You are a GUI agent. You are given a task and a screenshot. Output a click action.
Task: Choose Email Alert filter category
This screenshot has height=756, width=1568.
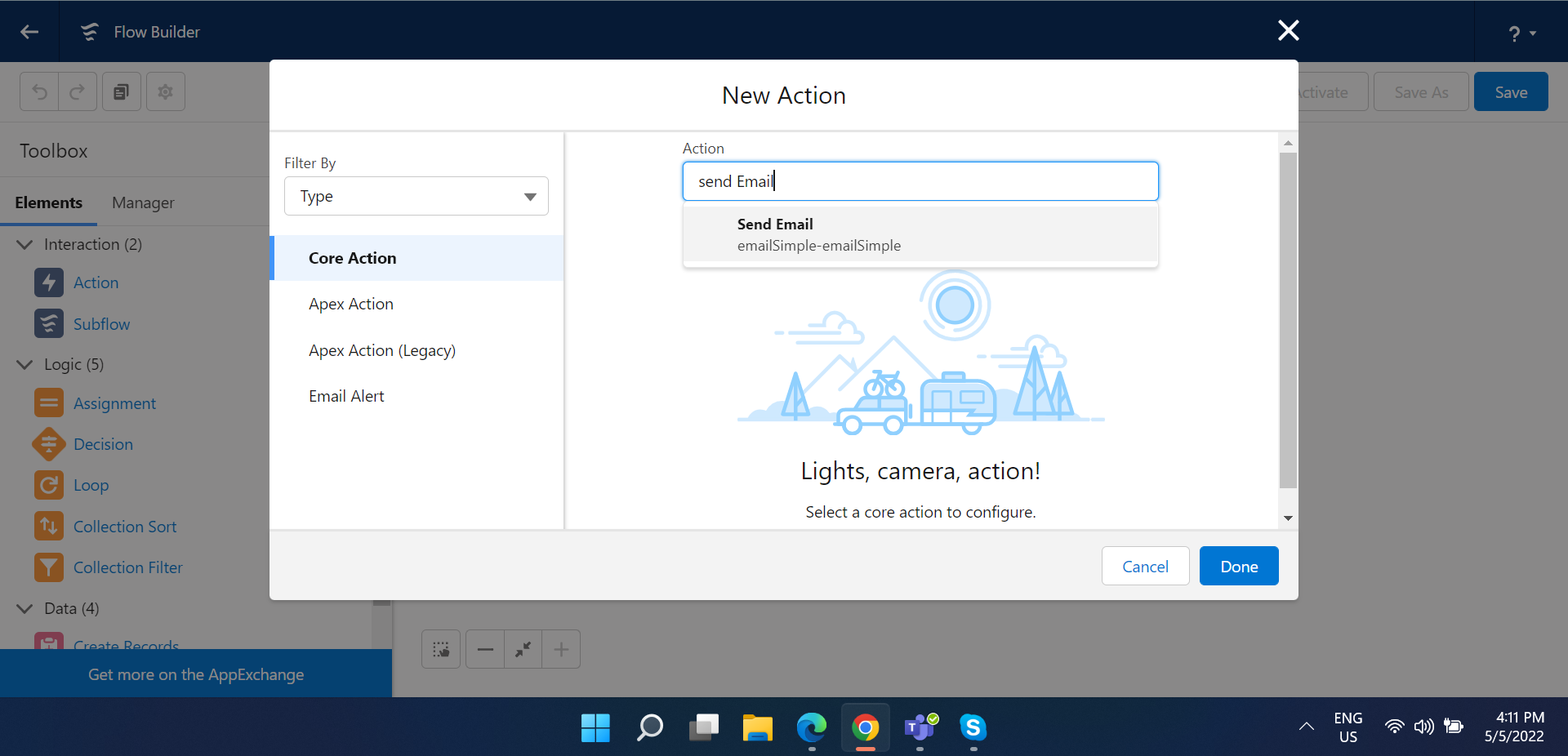pyautogui.click(x=346, y=396)
